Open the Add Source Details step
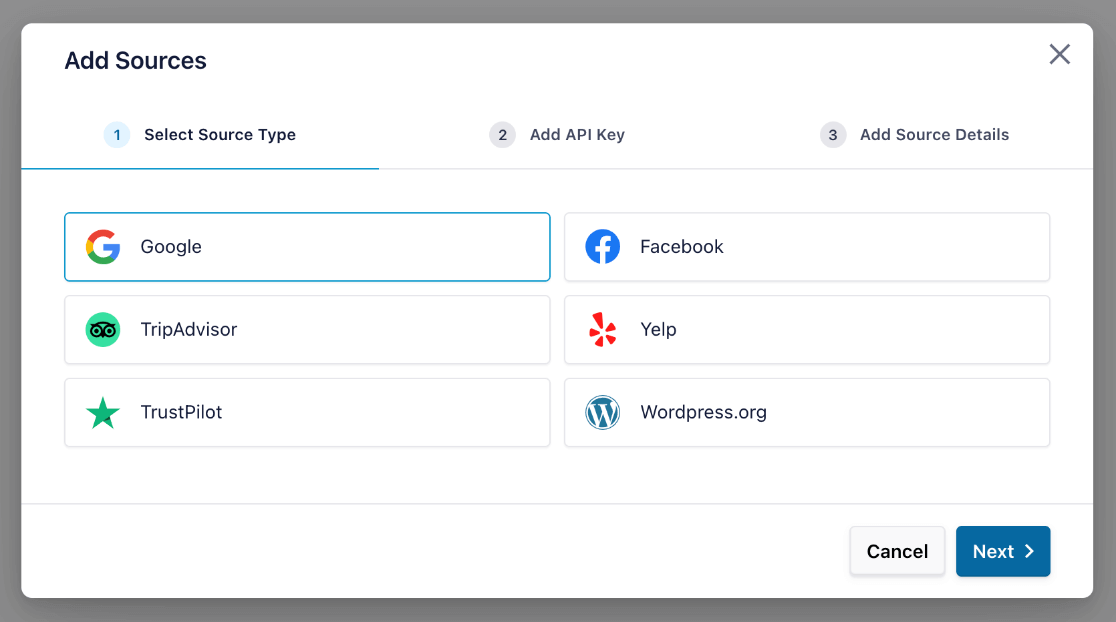 pos(934,135)
